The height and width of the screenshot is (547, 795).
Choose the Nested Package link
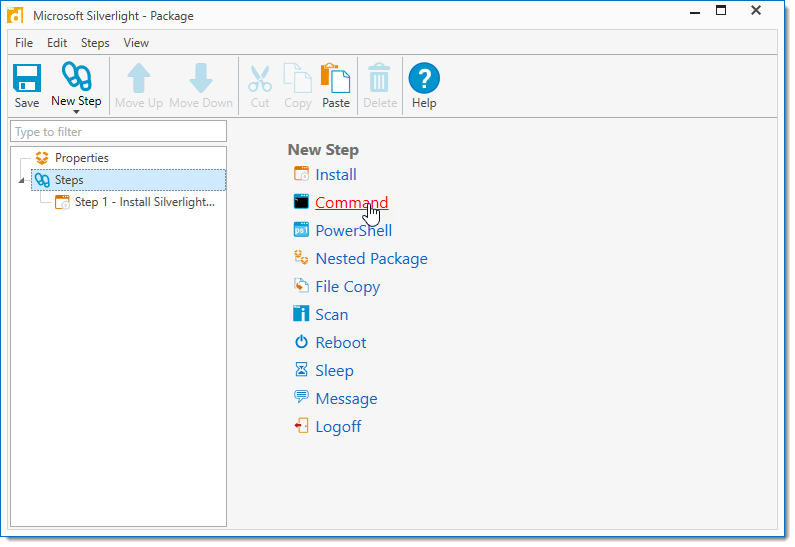tap(371, 258)
